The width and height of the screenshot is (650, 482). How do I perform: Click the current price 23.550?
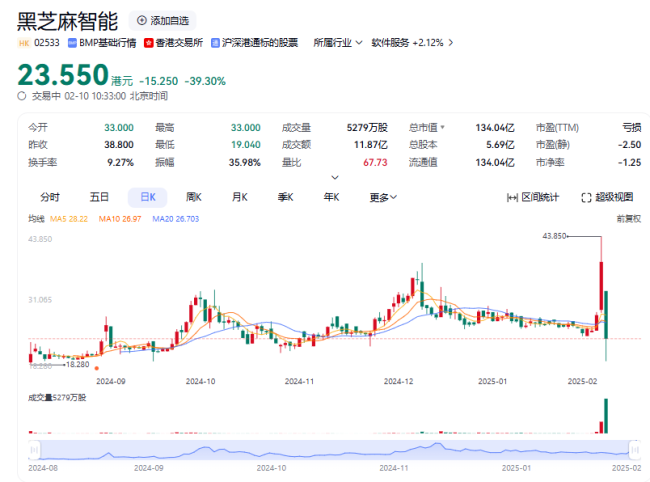[x=63, y=75]
